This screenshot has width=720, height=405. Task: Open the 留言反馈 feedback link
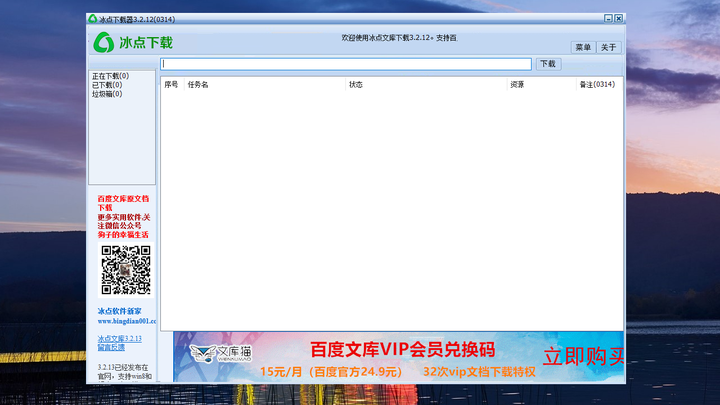tap(111, 348)
